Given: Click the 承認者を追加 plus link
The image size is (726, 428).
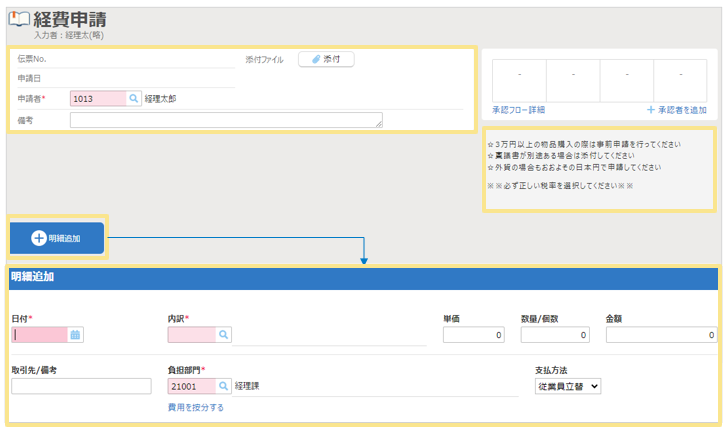Looking at the screenshot, I should pos(677,109).
